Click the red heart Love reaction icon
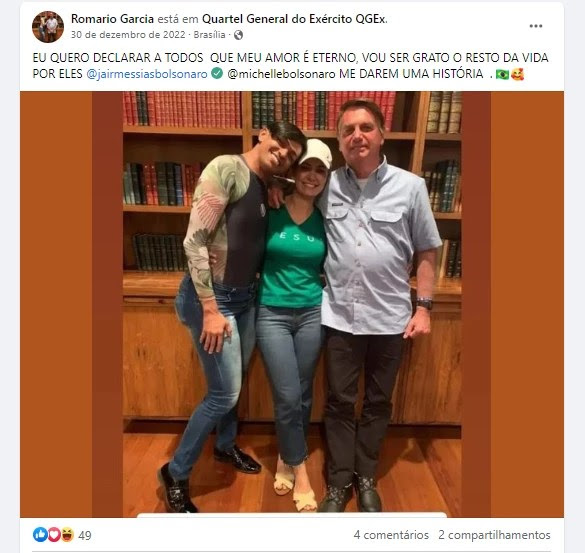The image size is (585, 553). [x=54, y=535]
